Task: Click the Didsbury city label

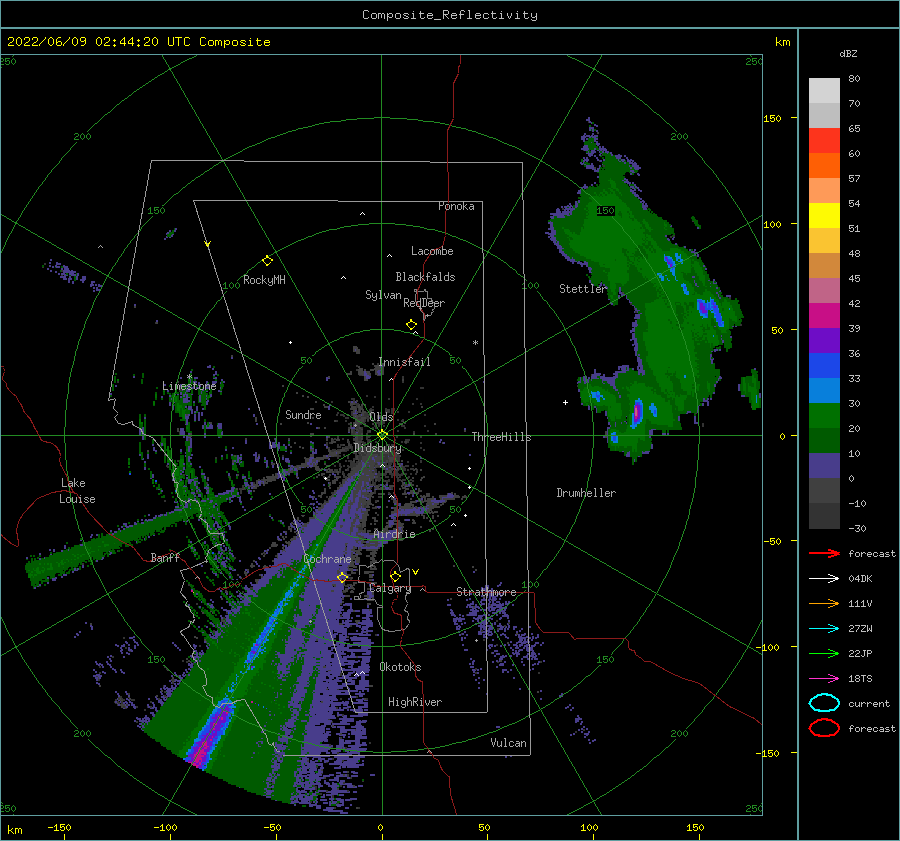Action: (377, 448)
